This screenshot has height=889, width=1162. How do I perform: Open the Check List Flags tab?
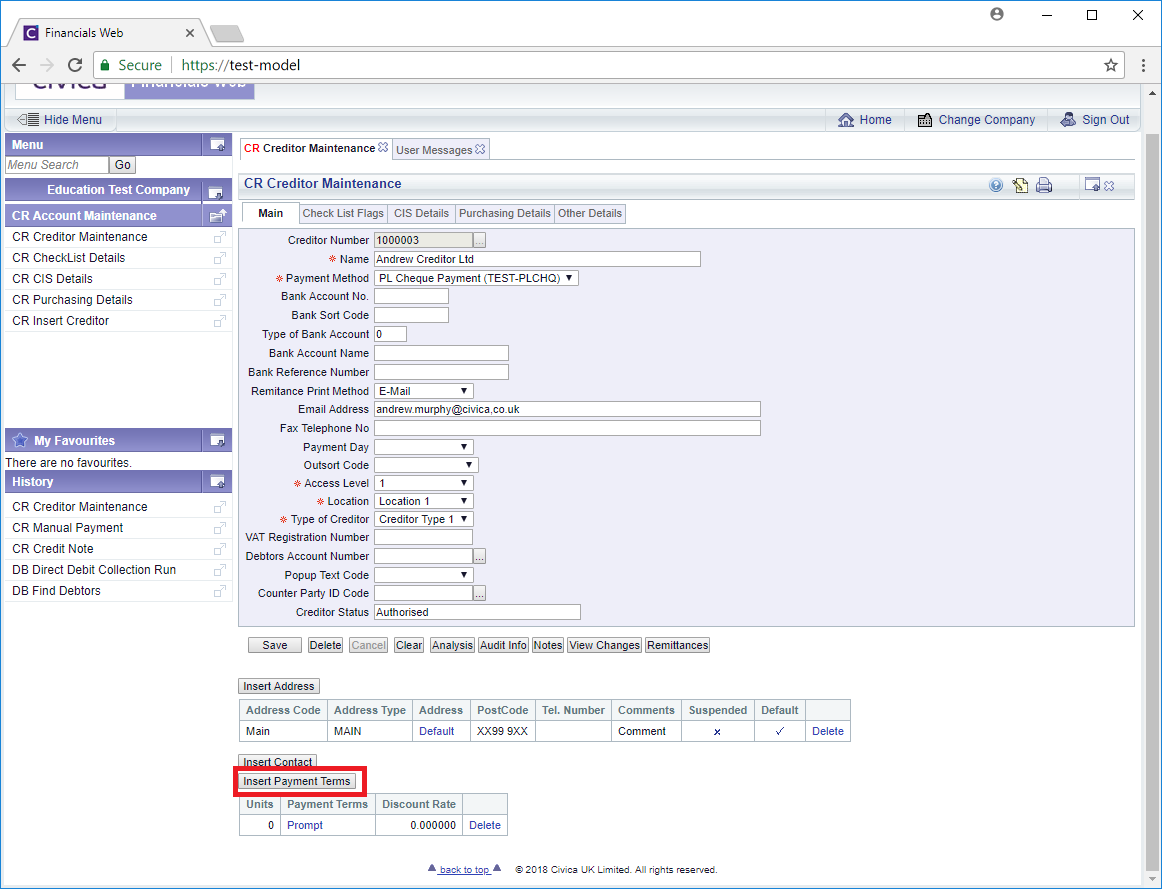[x=343, y=213]
